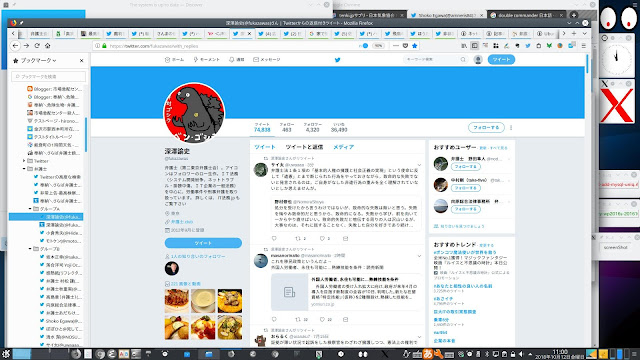Open 通知 in Twitter navigation
Image resolution: width=640 pixels, height=360 pixels.
[x=236, y=60]
